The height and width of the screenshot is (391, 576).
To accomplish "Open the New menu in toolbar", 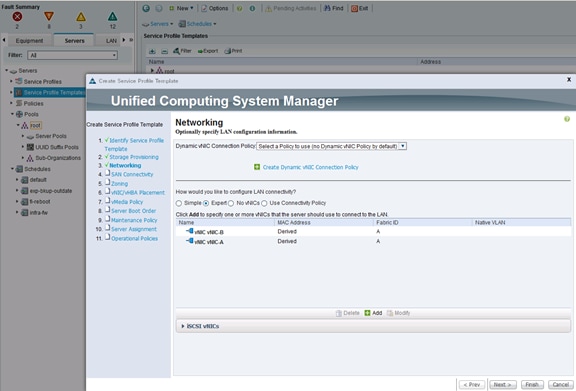I will point(181,8).
